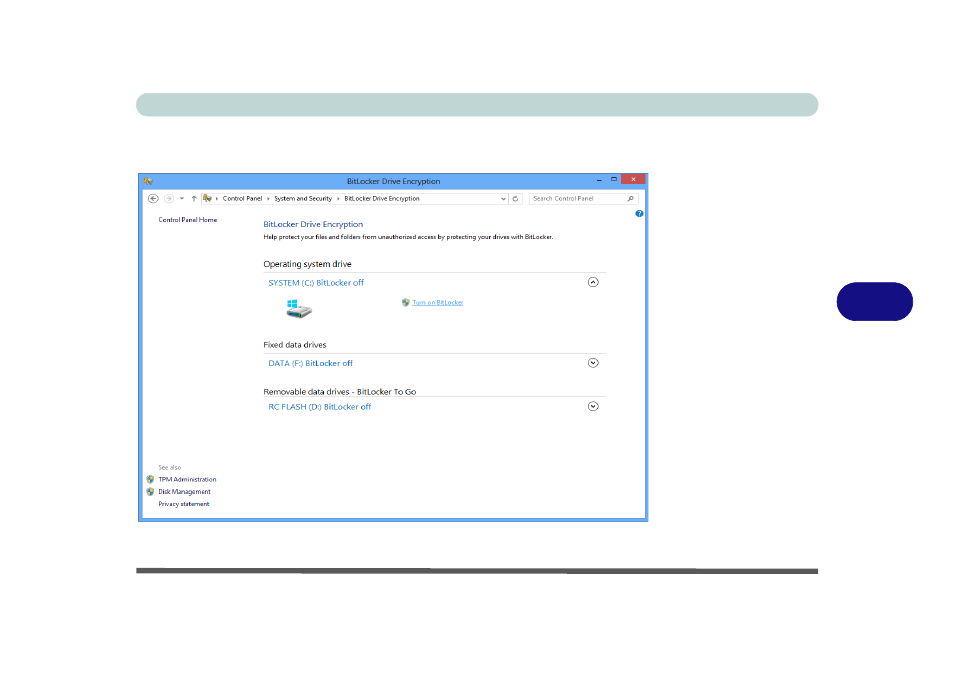Select BitLocker Drive Encryption breadcrumb
Screen dimensions: 954x673
[381, 198]
